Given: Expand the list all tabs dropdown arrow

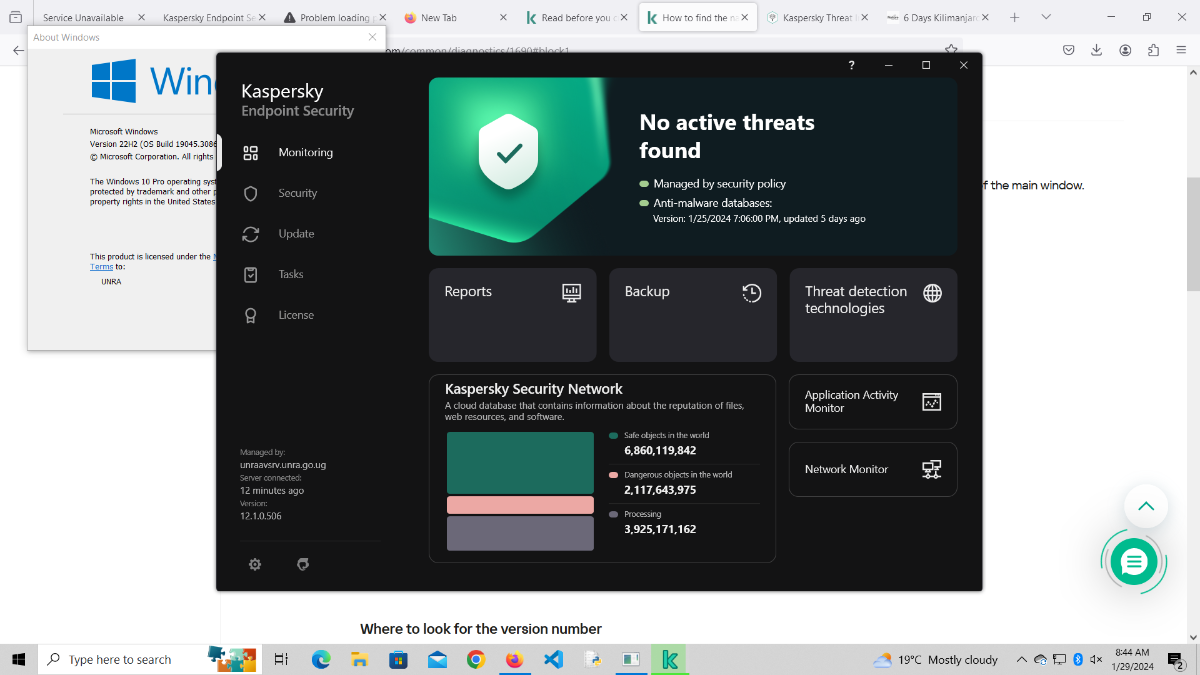Looking at the screenshot, I should point(1046,17).
